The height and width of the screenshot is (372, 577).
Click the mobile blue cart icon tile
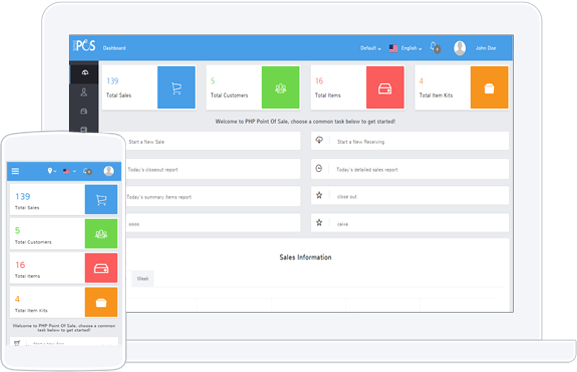(x=101, y=199)
